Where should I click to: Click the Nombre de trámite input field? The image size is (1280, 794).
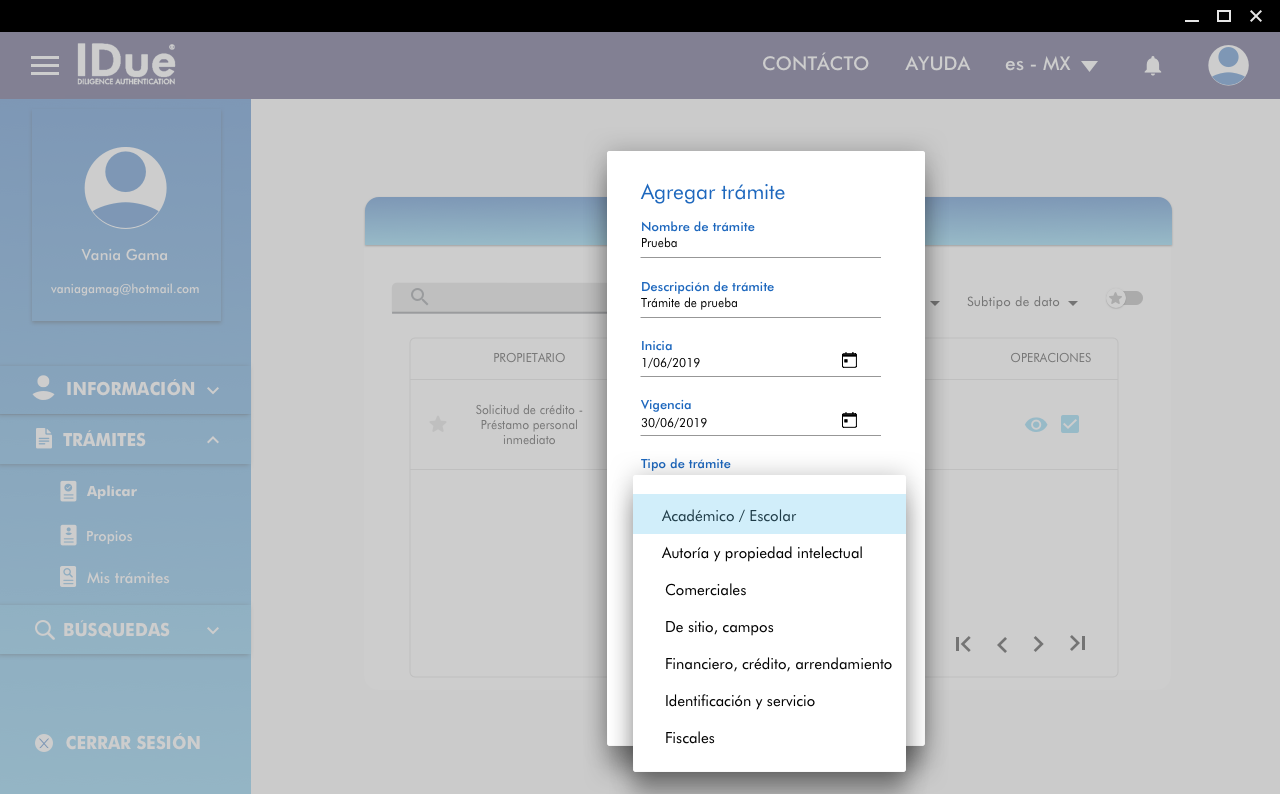(760, 243)
